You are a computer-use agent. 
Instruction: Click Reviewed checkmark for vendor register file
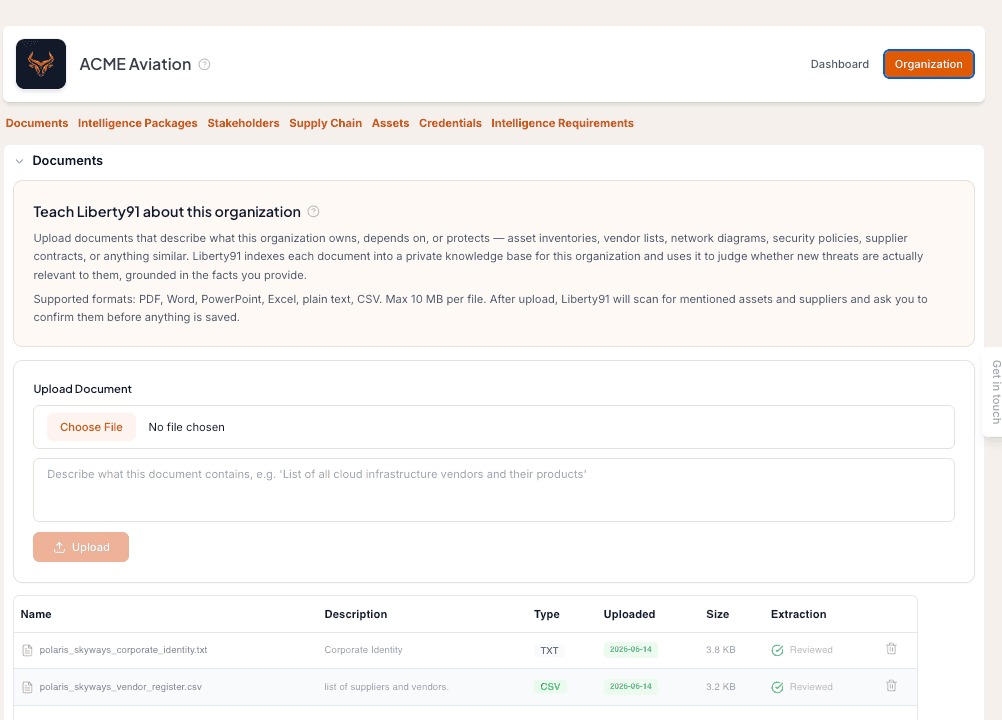(x=777, y=687)
